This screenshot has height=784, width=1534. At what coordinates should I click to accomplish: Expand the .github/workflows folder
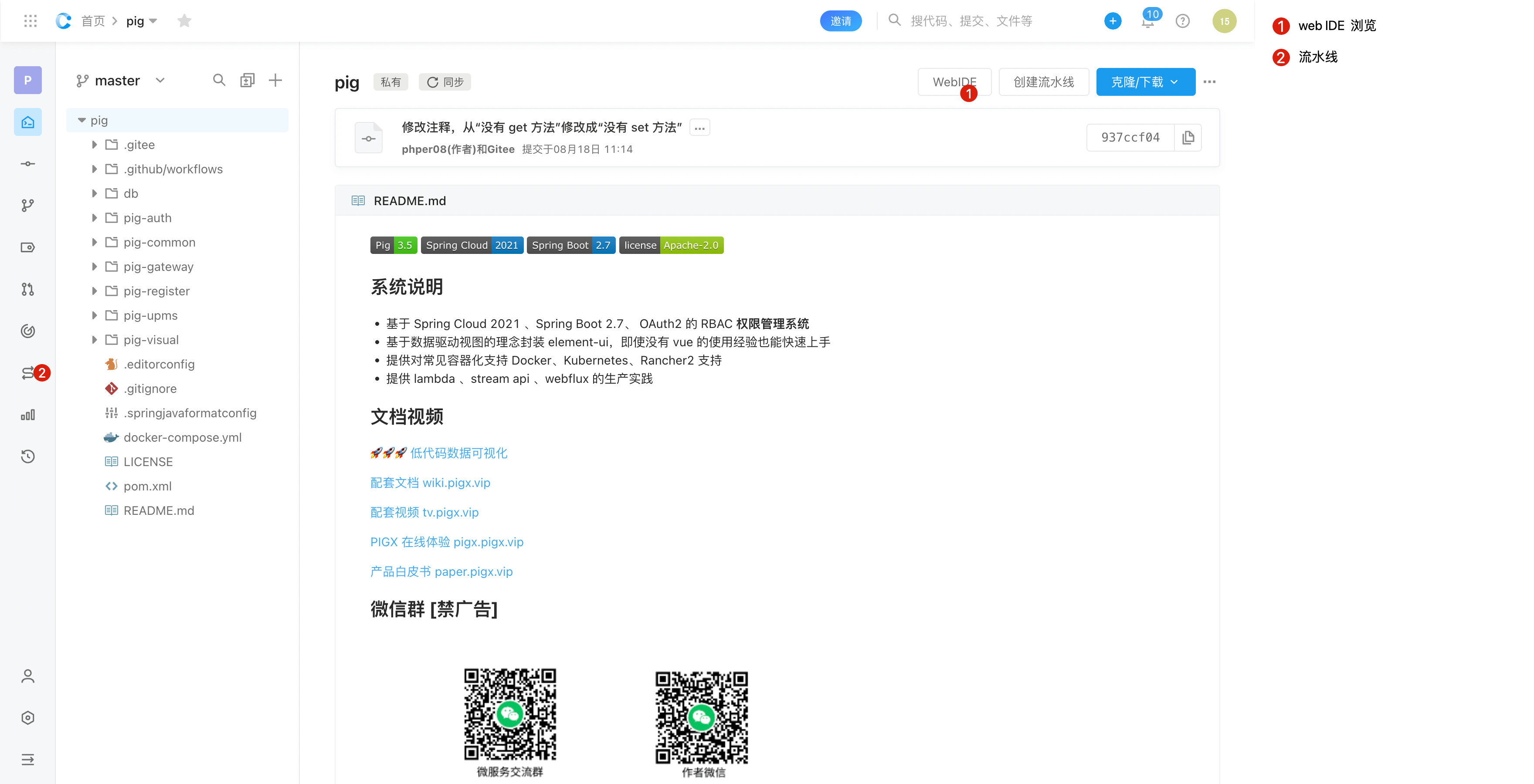click(94, 169)
